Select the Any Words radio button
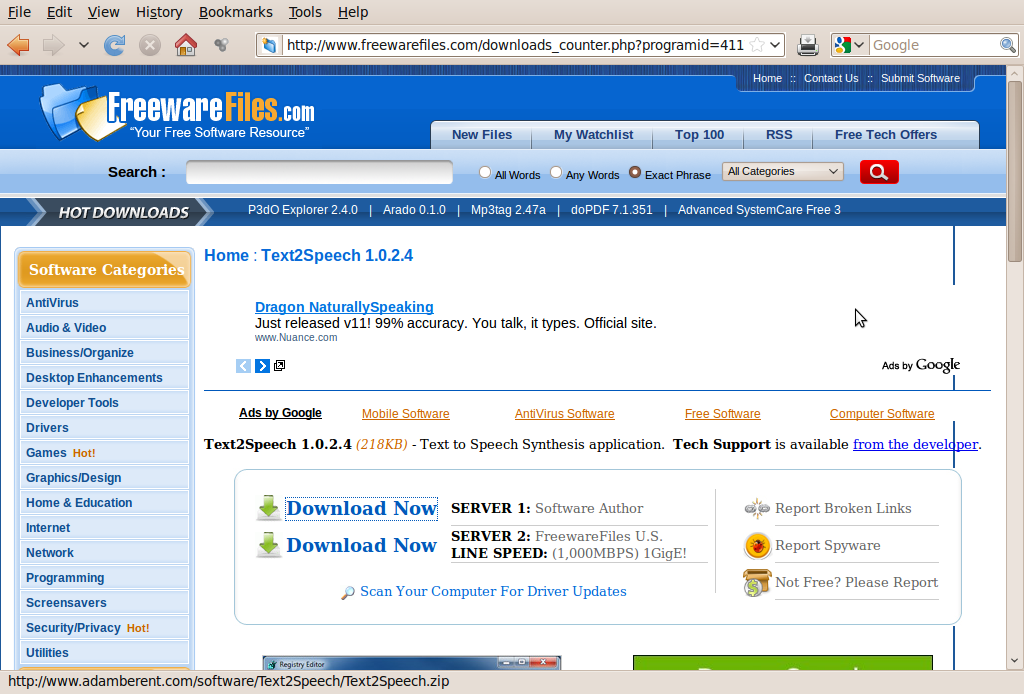The height and width of the screenshot is (694, 1024). (556, 172)
